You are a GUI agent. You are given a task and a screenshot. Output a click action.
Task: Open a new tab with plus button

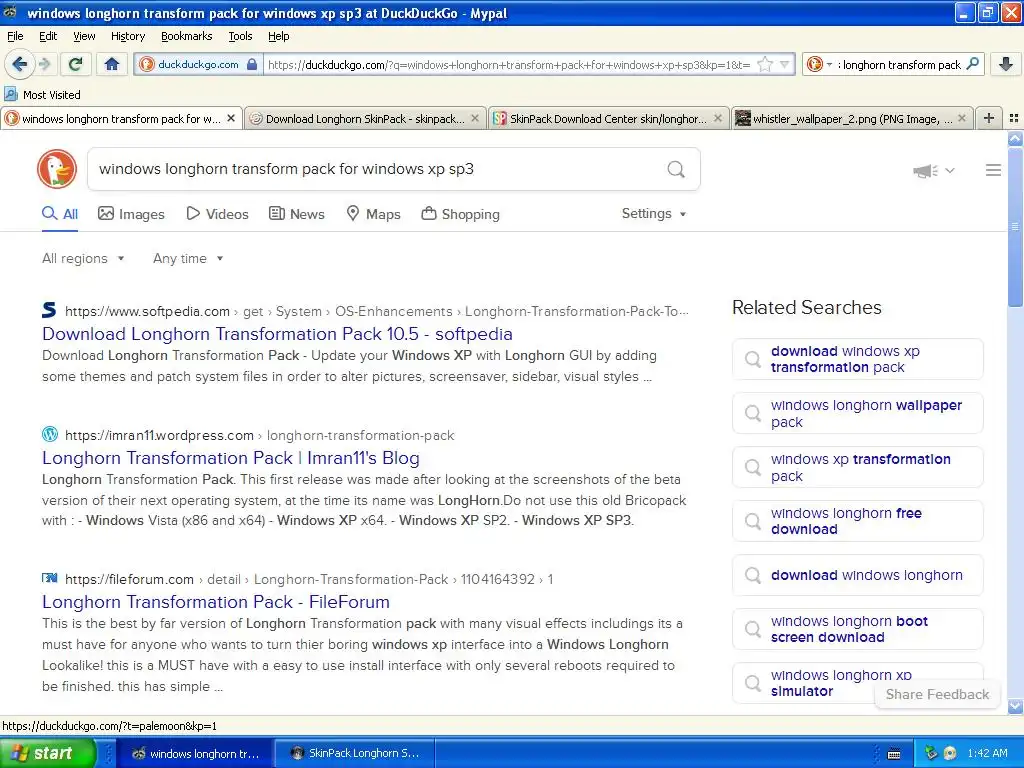coord(989,118)
